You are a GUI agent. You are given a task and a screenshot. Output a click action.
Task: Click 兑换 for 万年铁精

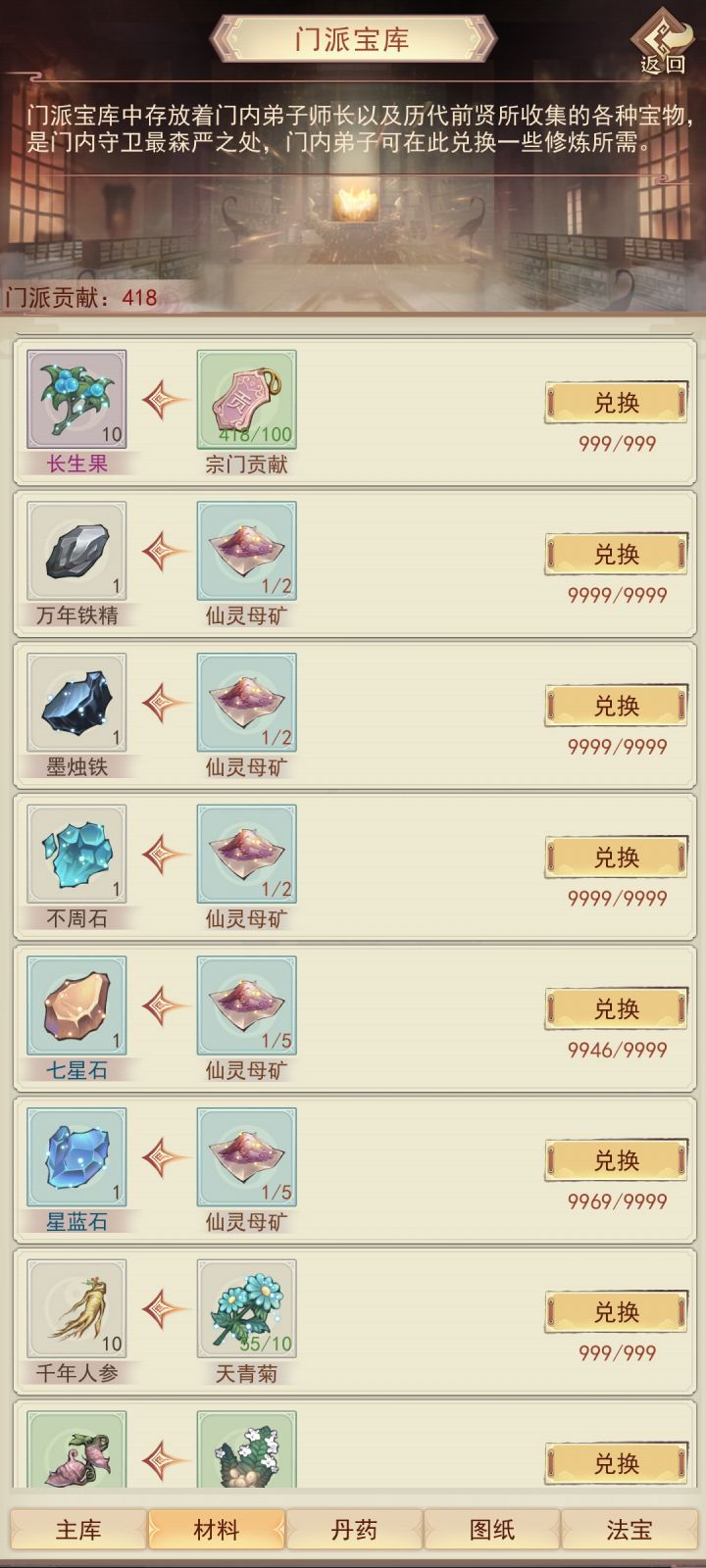point(617,555)
